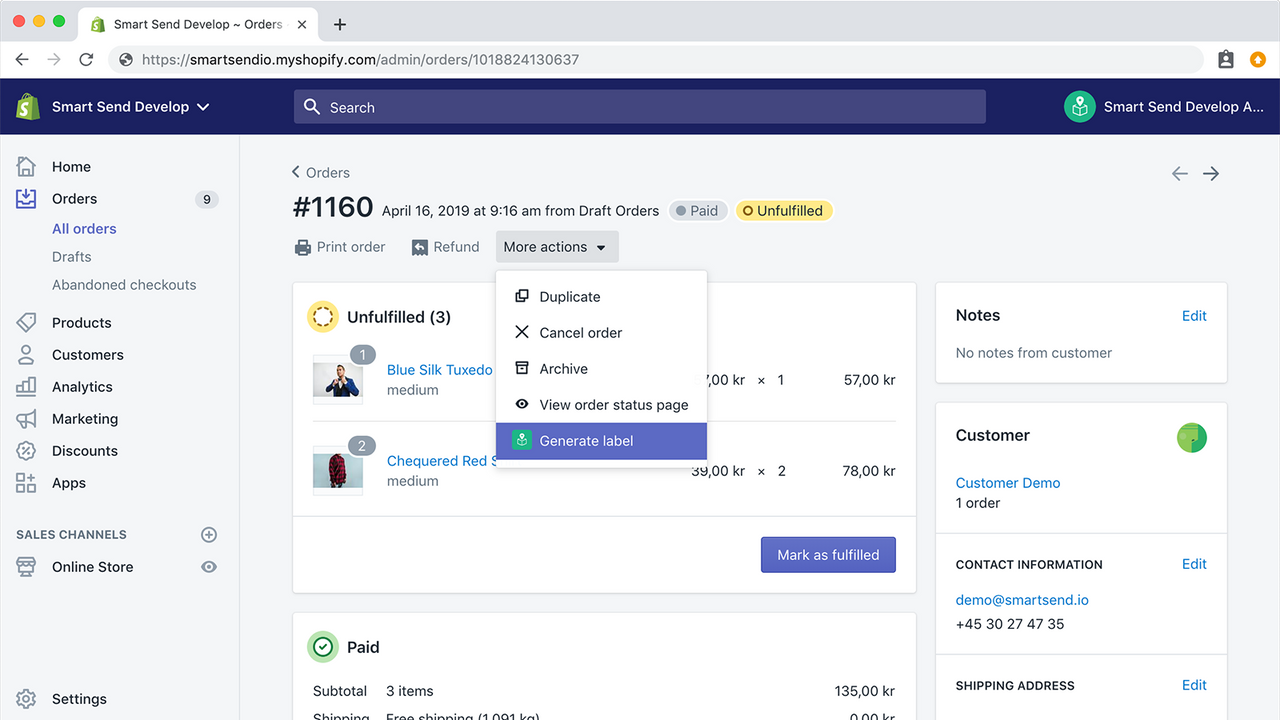
Task: Click the Print order printer icon
Action: point(302,246)
